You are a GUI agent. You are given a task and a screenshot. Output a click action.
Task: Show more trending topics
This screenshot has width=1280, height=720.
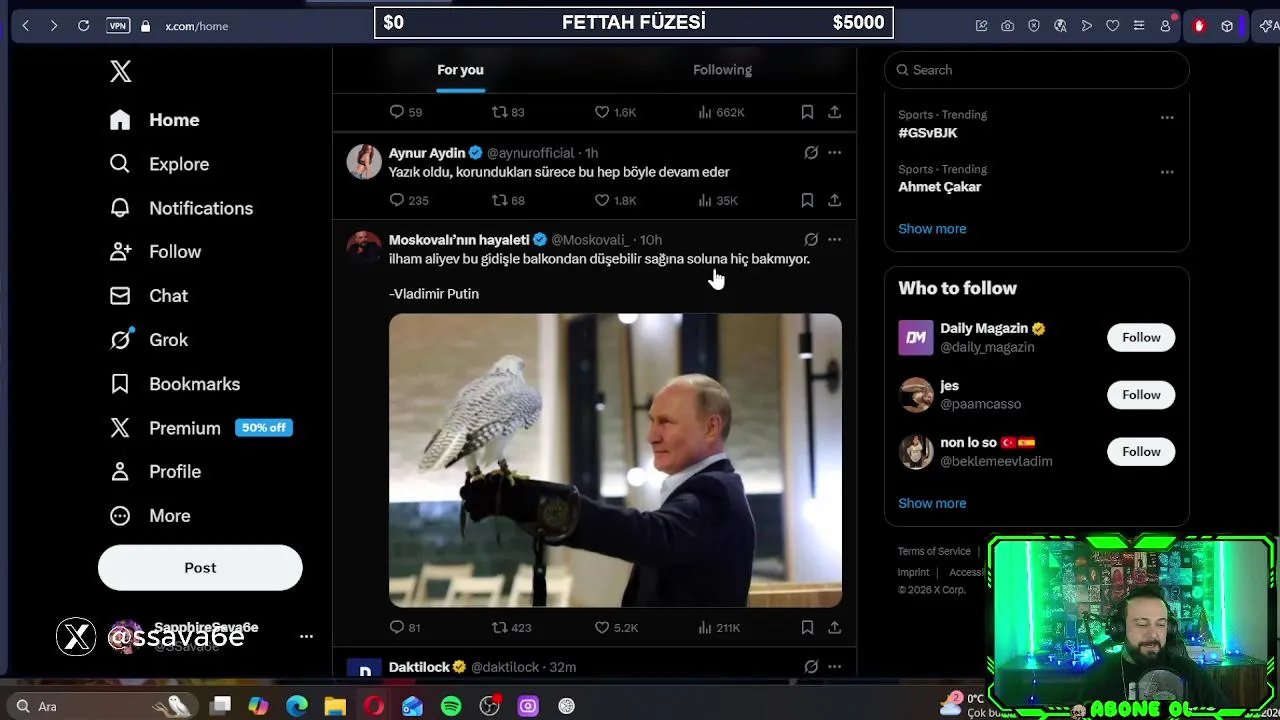932,229
